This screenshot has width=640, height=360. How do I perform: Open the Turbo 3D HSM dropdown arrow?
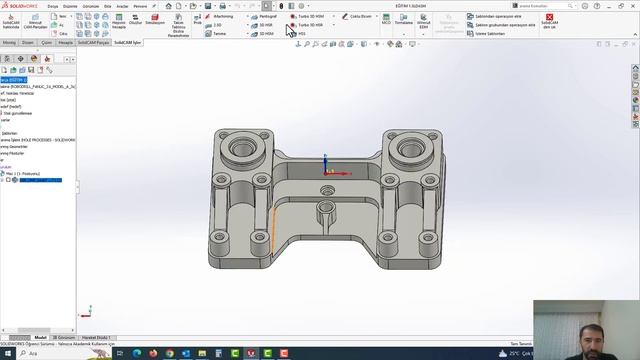click(333, 16)
